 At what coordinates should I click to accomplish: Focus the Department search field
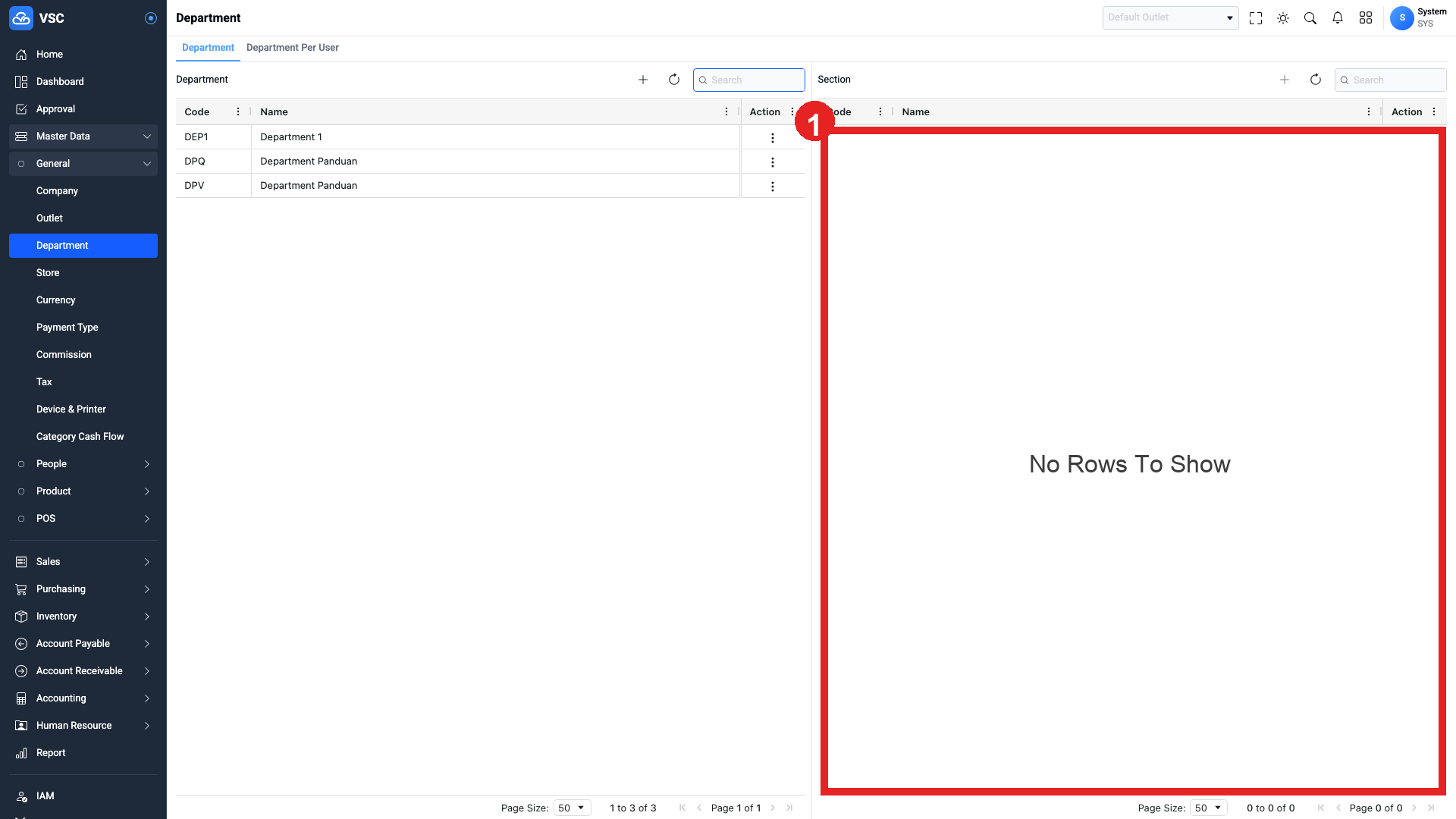coord(749,80)
